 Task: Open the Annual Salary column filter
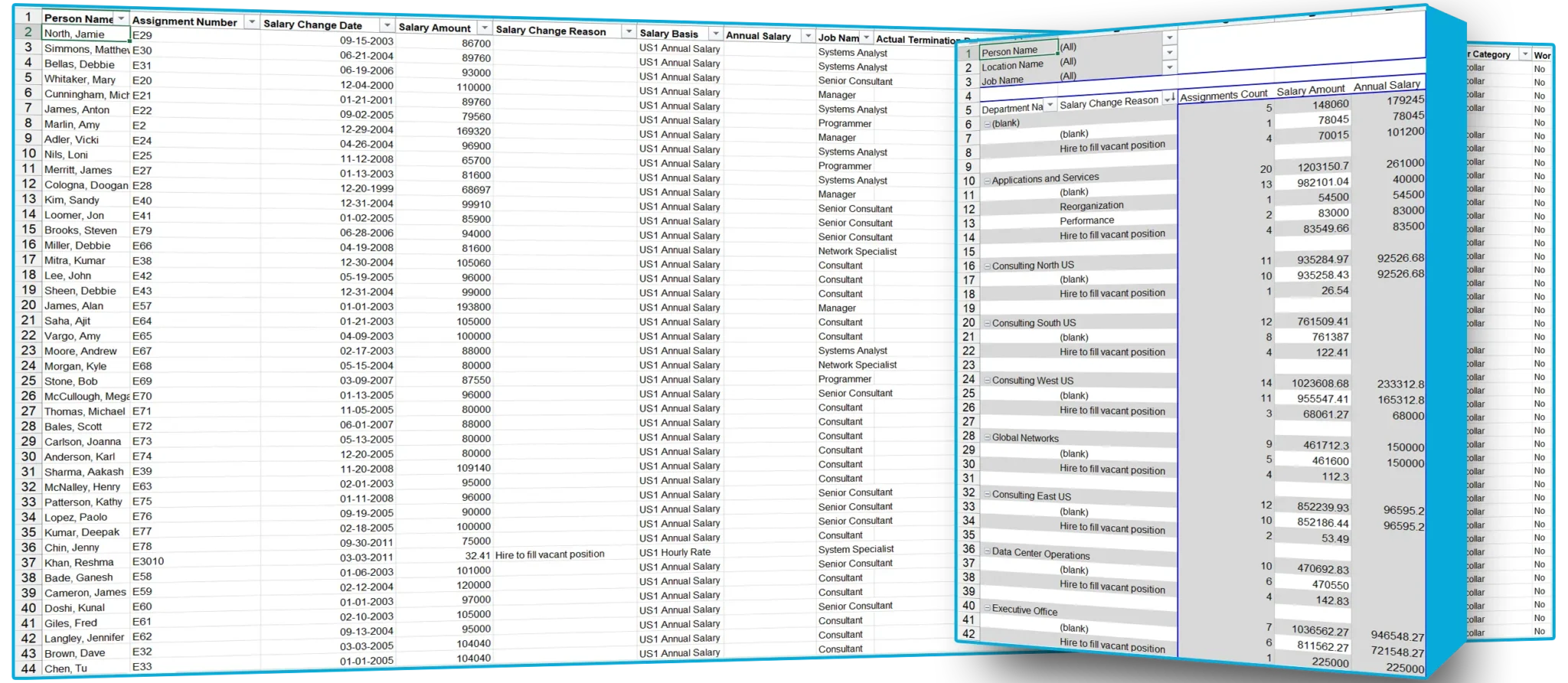pos(807,37)
